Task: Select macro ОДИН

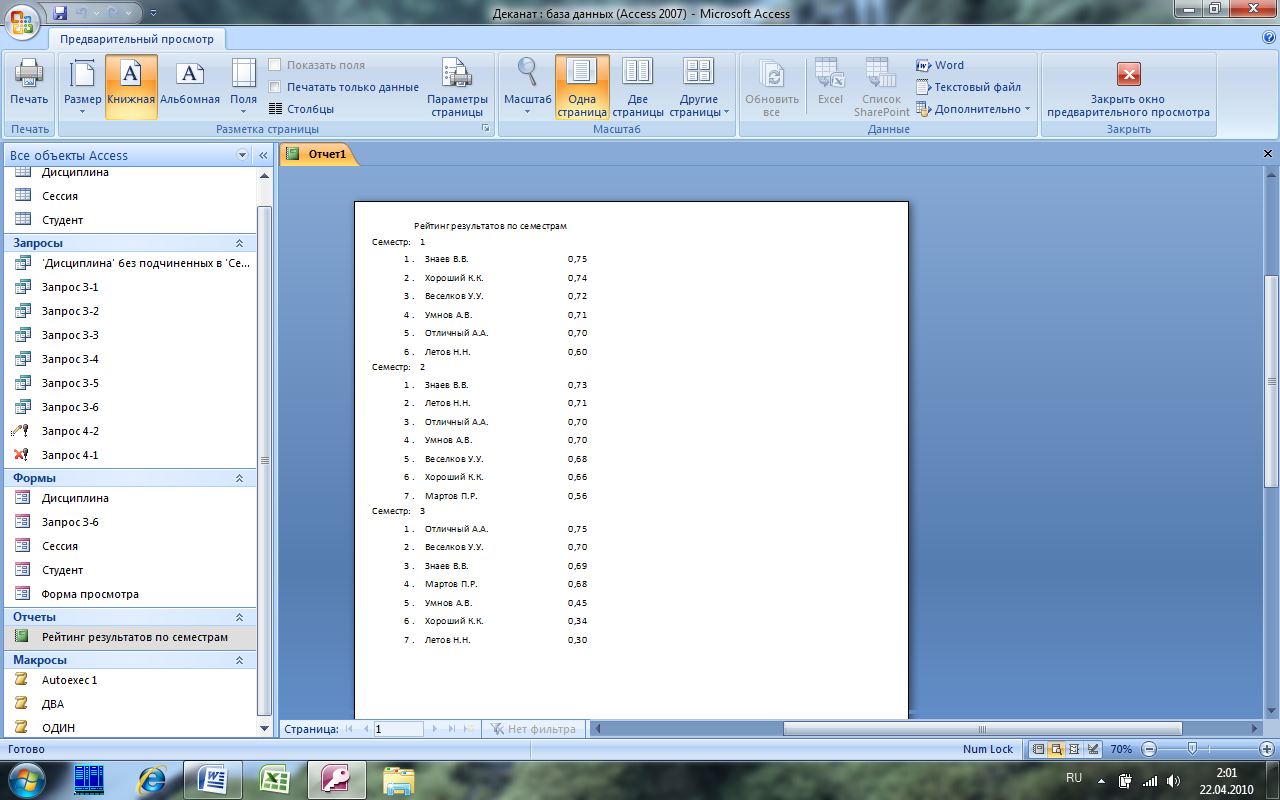Action: (130, 728)
